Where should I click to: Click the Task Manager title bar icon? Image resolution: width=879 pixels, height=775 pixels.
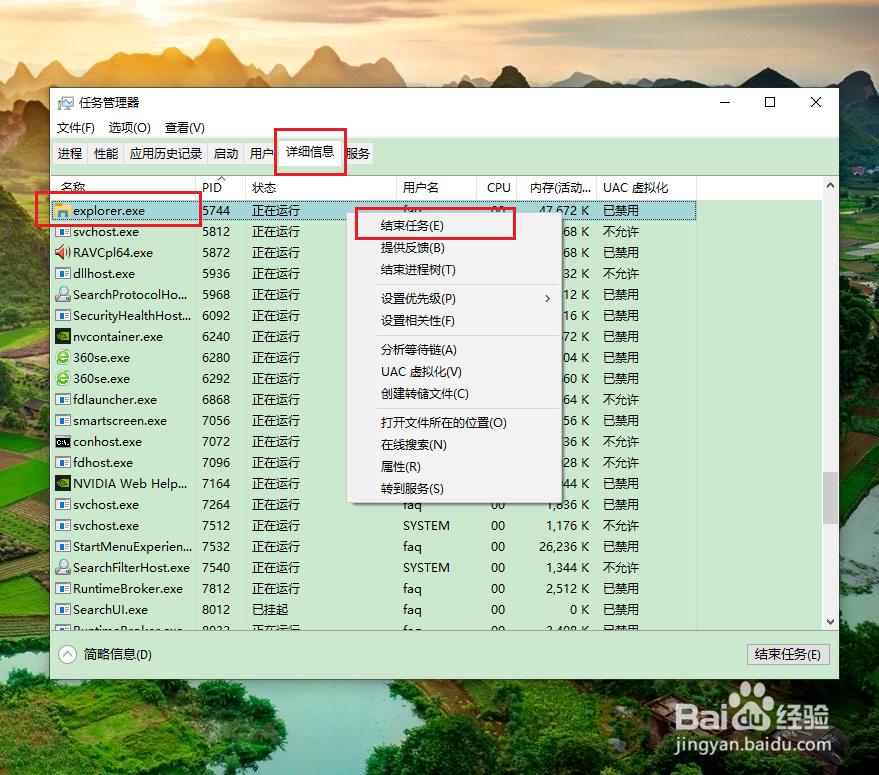coord(66,101)
